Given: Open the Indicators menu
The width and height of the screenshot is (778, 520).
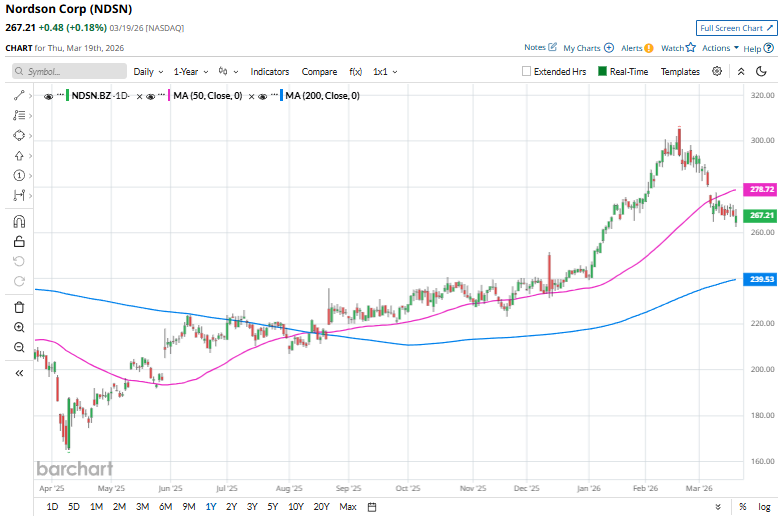Looking at the screenshot, I should (x=269, y=72).
